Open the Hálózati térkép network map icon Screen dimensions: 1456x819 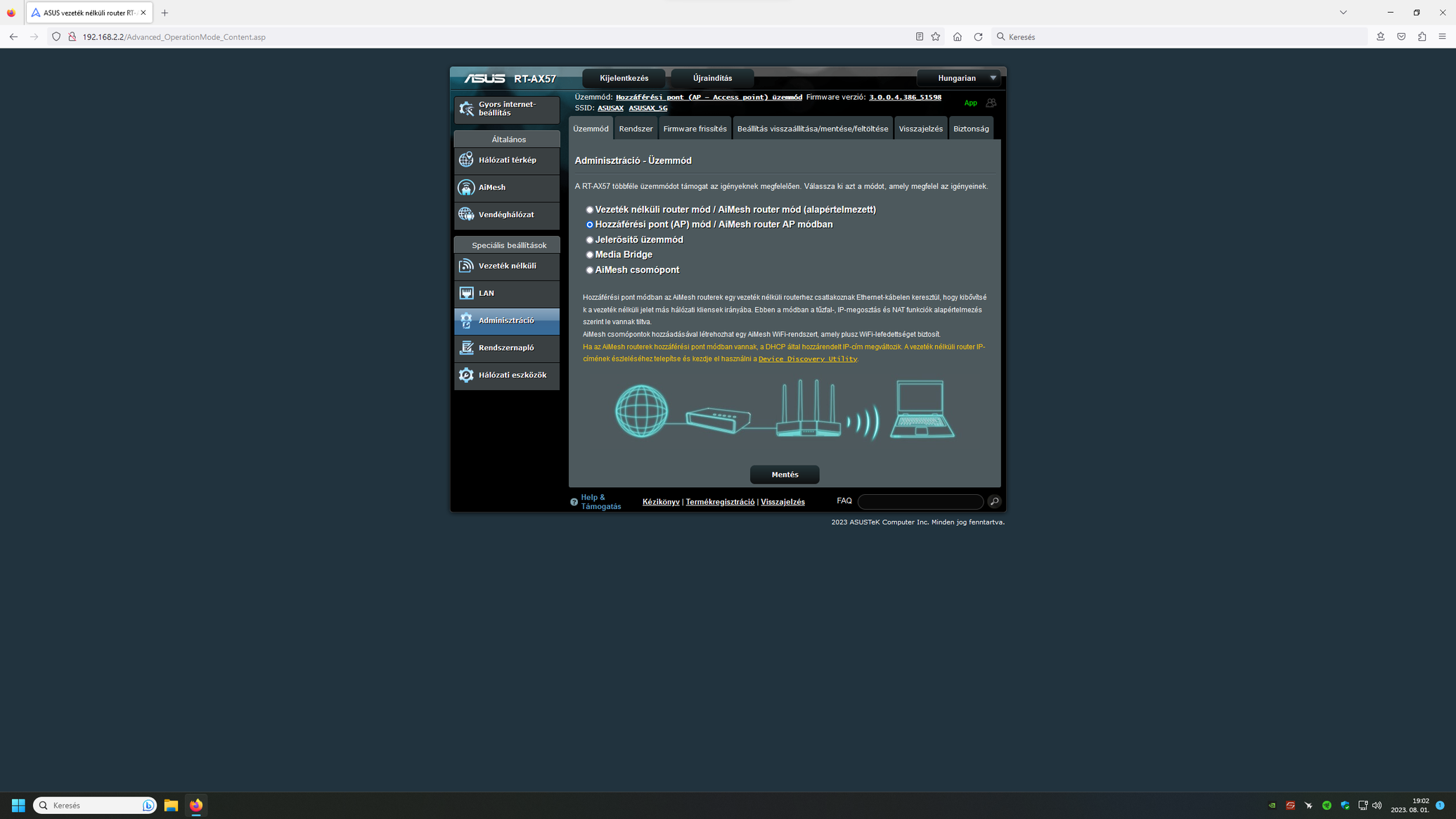tap(466, 160)
